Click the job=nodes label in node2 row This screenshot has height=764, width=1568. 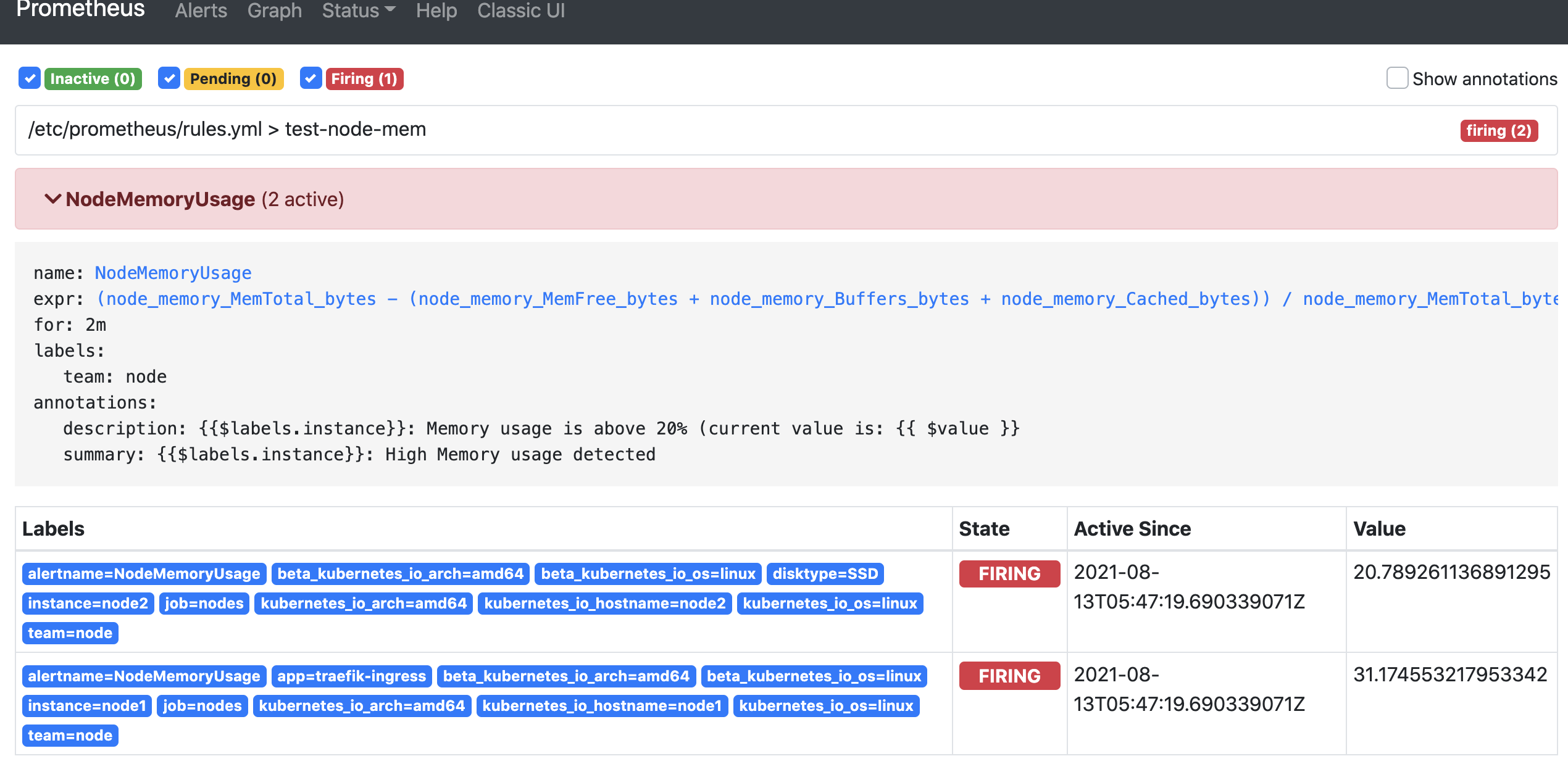coord(204,603)
